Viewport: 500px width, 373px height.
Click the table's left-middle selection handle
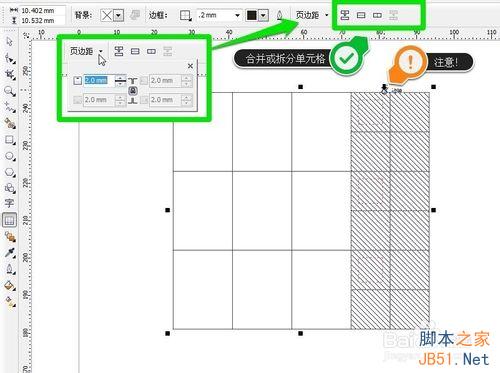[x=168, y=210]
